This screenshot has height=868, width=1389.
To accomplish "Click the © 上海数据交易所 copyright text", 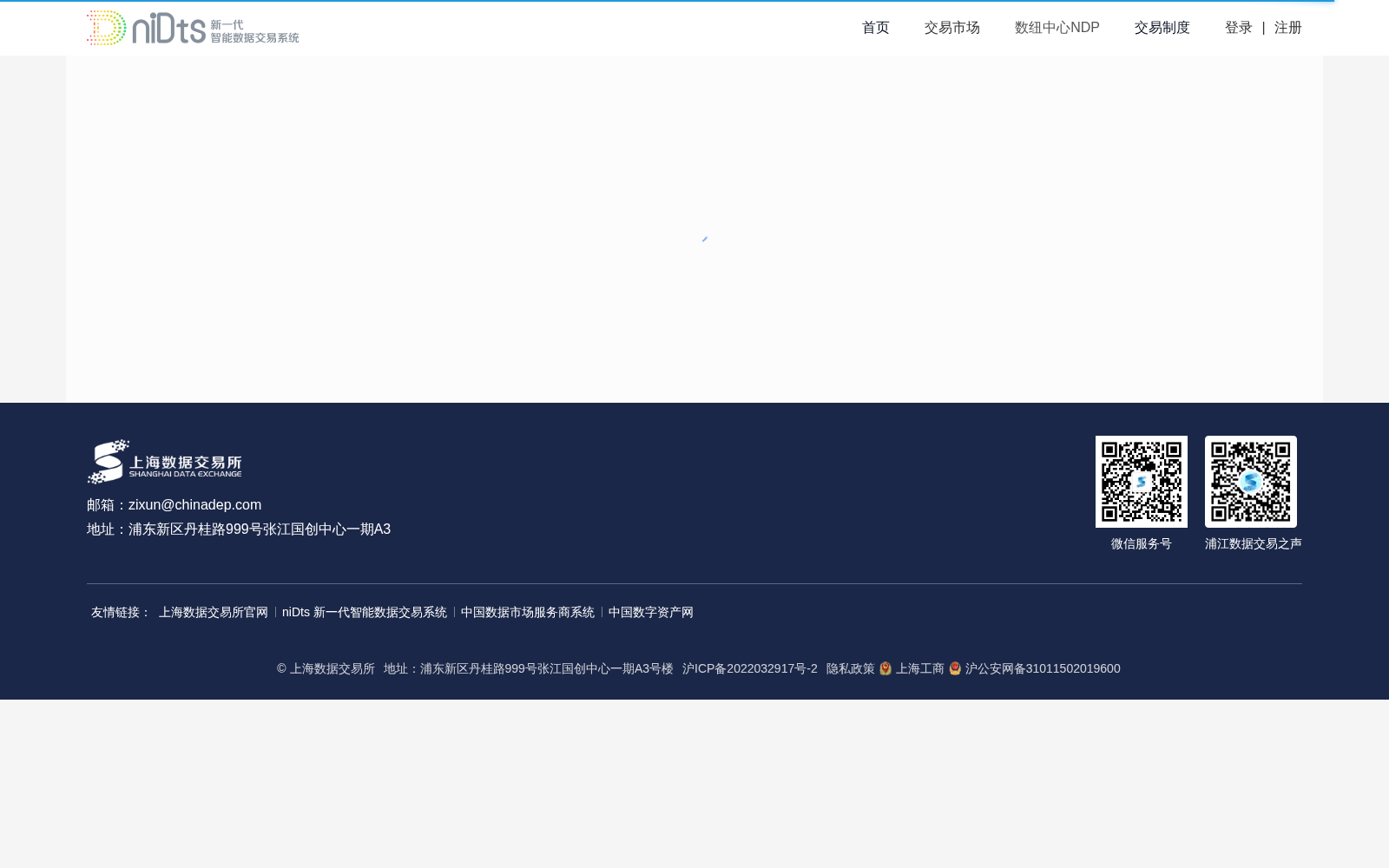I will pos(326,669).
